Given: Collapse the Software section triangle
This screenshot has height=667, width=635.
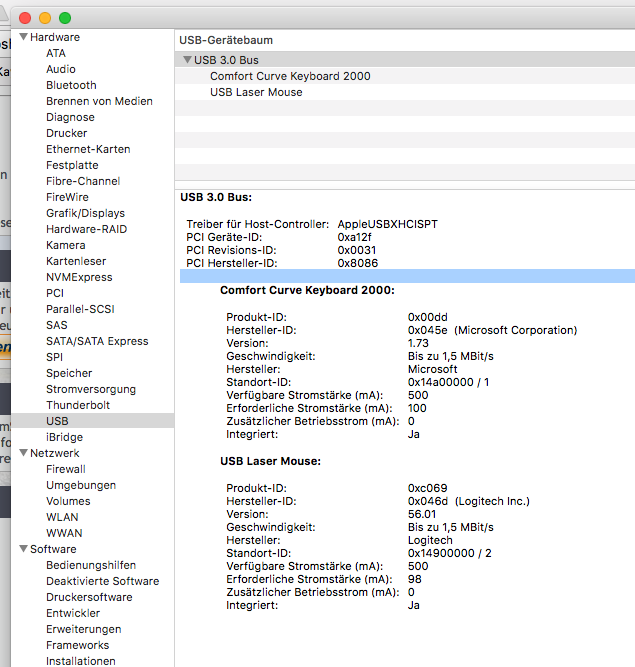Looking at the screenshot, I should point(23,549).
